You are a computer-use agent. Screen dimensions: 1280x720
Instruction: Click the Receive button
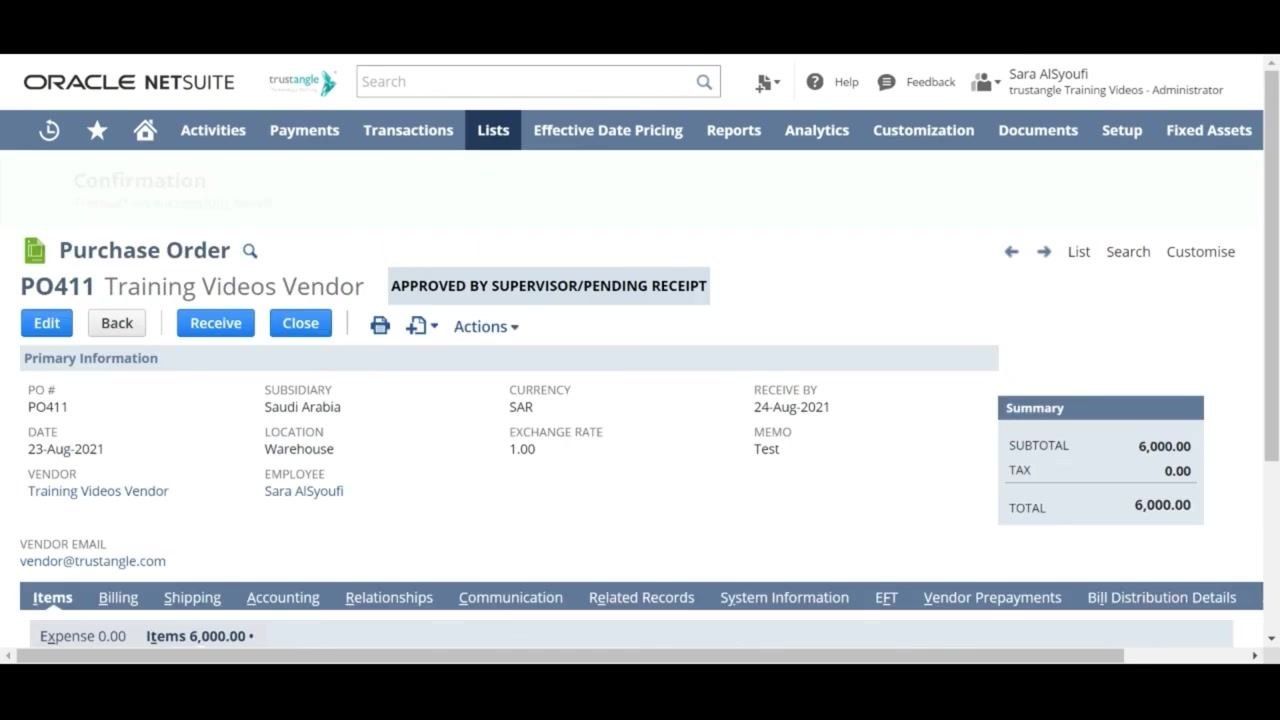216,323
